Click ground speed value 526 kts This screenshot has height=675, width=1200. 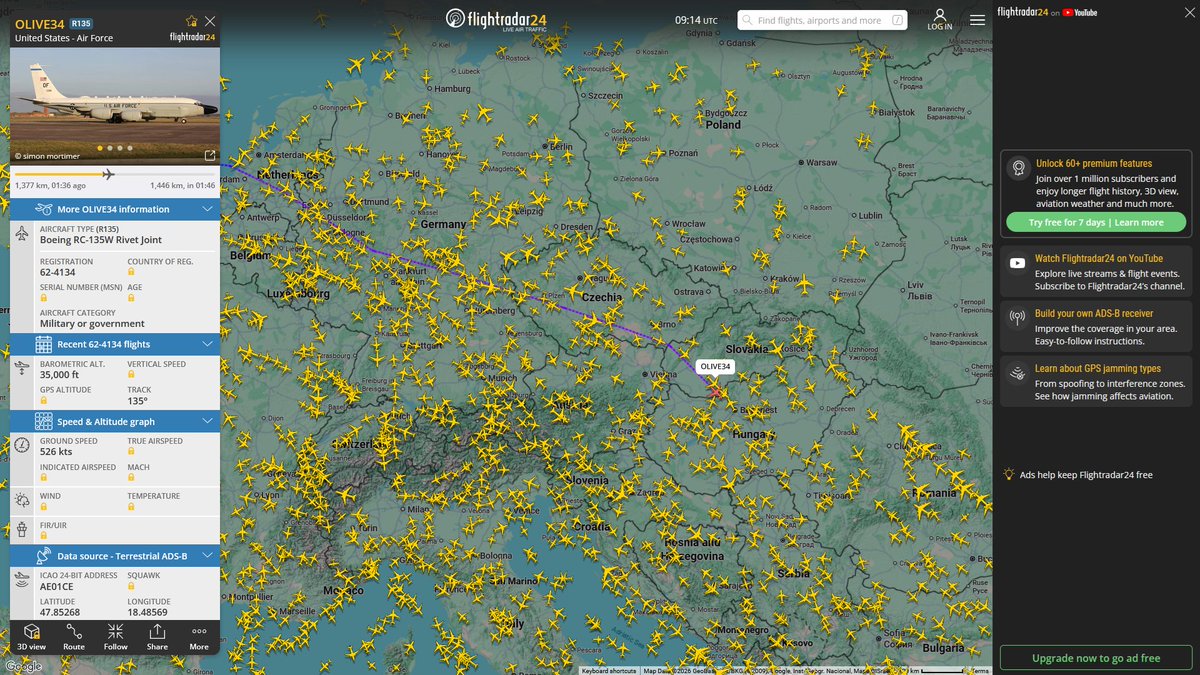57,452
